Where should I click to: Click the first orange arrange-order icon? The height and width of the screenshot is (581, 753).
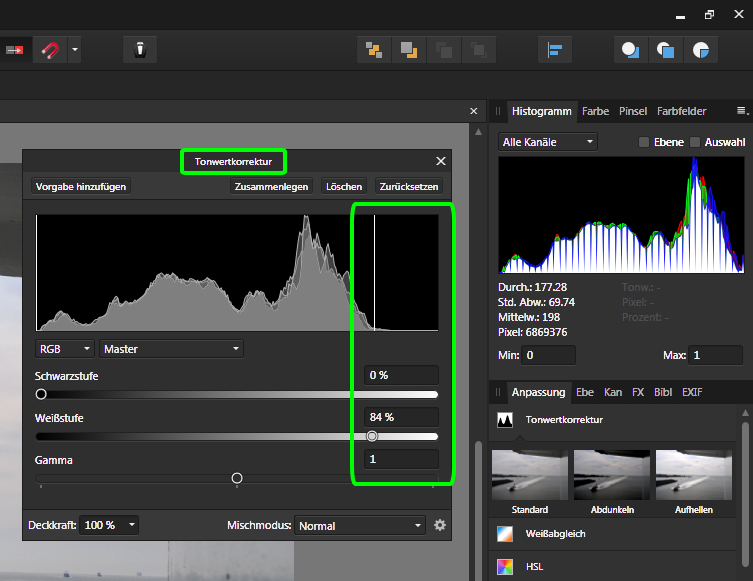374,49
